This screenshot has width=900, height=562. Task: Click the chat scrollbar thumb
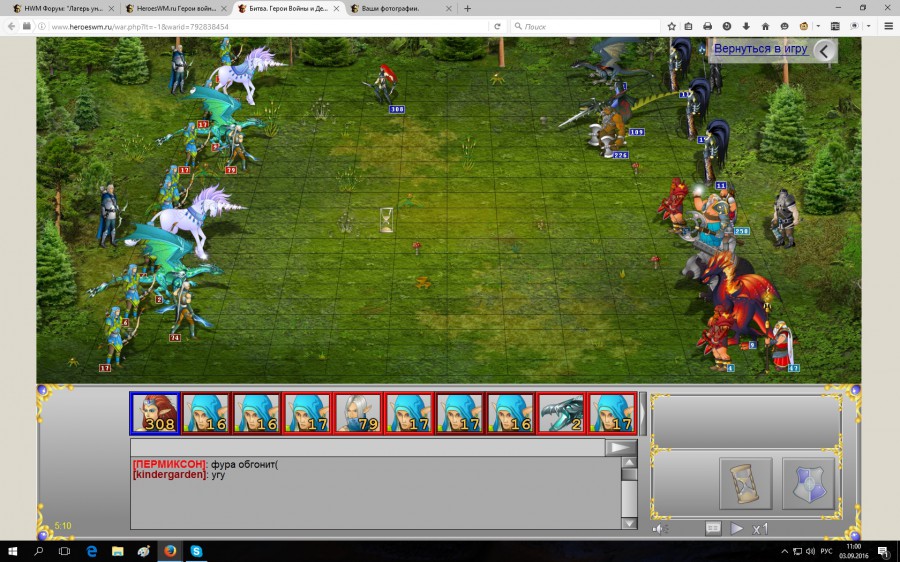[629, 474]
